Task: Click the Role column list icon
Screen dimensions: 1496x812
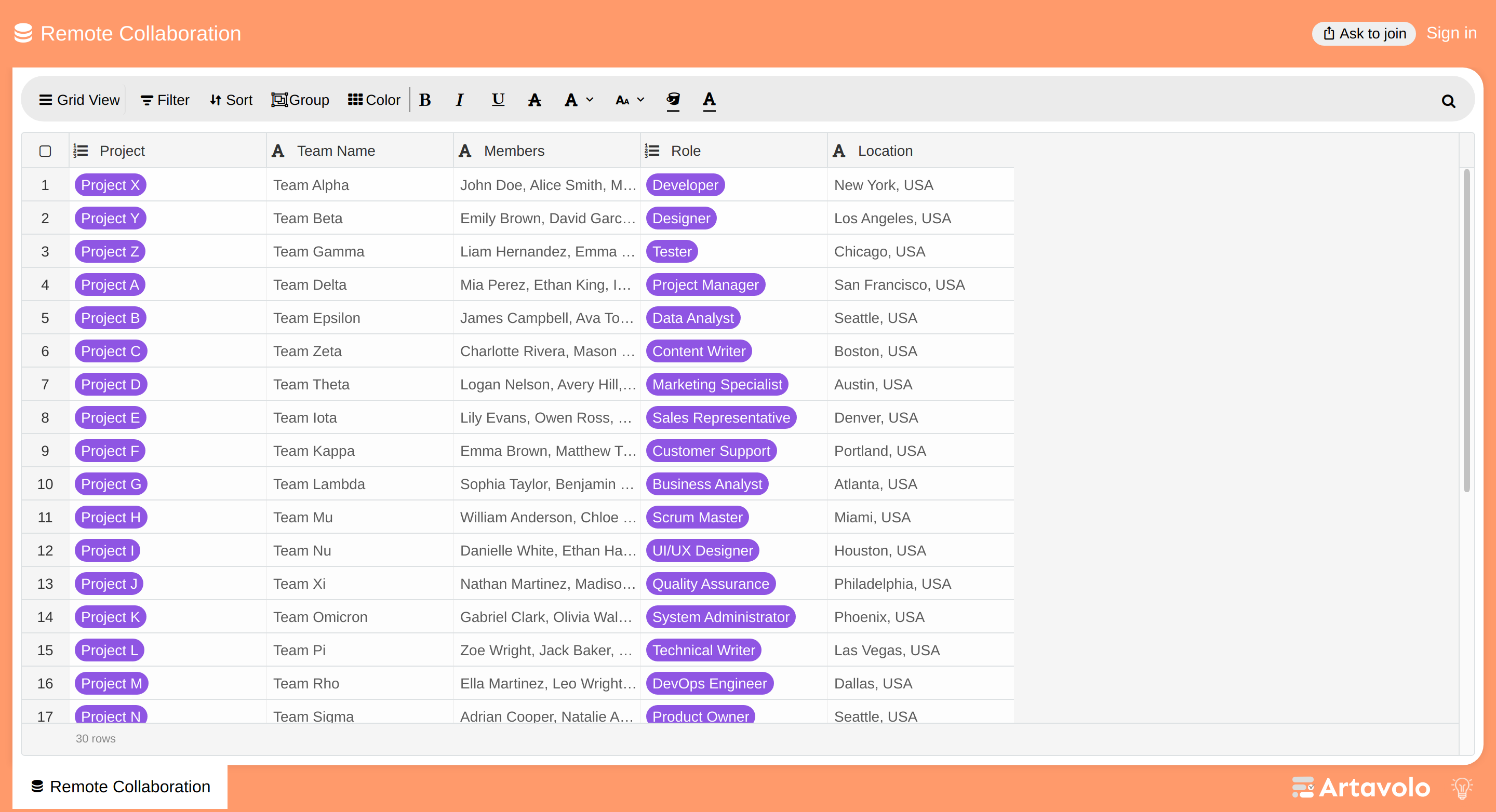Action: pyautogui.click(x=652, y=151)
